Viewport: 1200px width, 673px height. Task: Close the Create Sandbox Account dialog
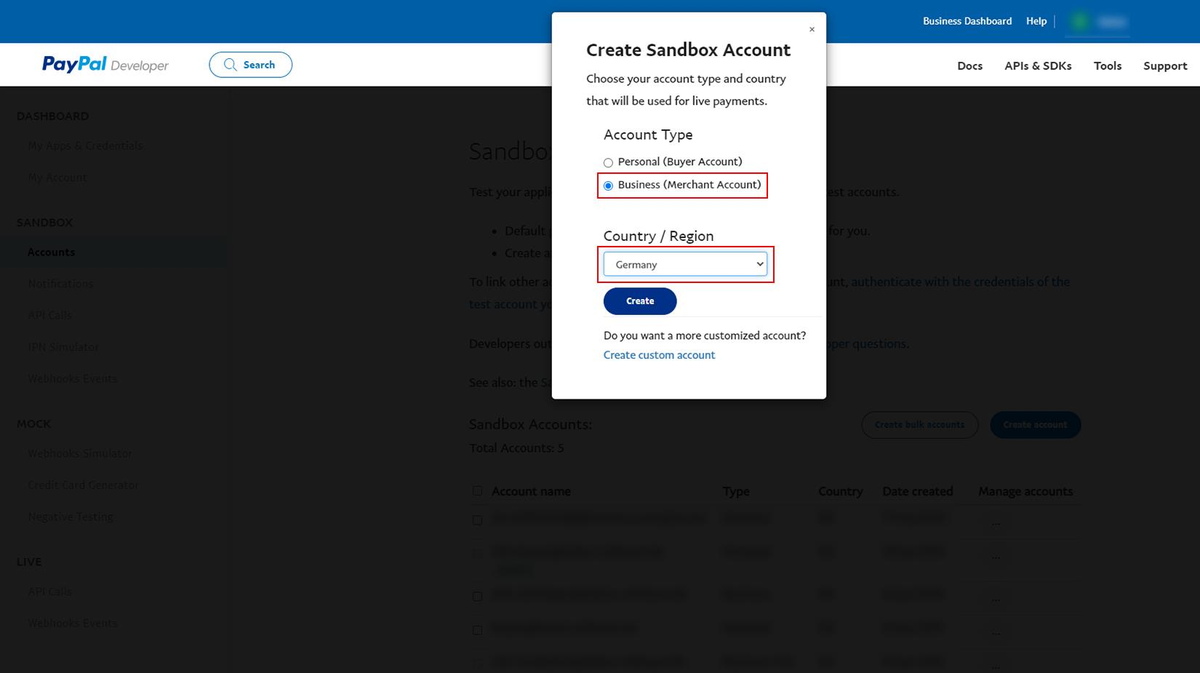(x=811, y=29)
